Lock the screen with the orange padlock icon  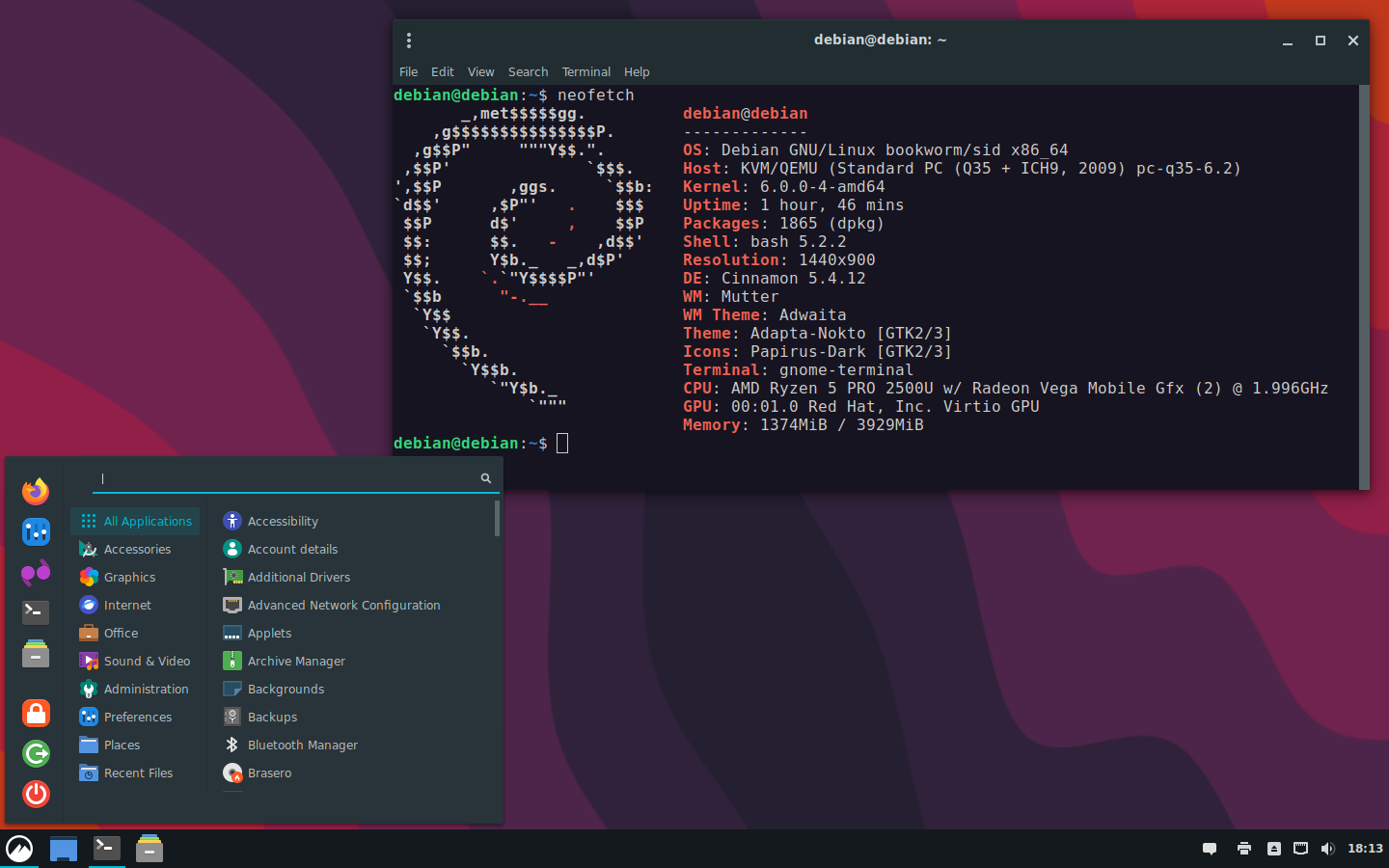click(36, 713)
